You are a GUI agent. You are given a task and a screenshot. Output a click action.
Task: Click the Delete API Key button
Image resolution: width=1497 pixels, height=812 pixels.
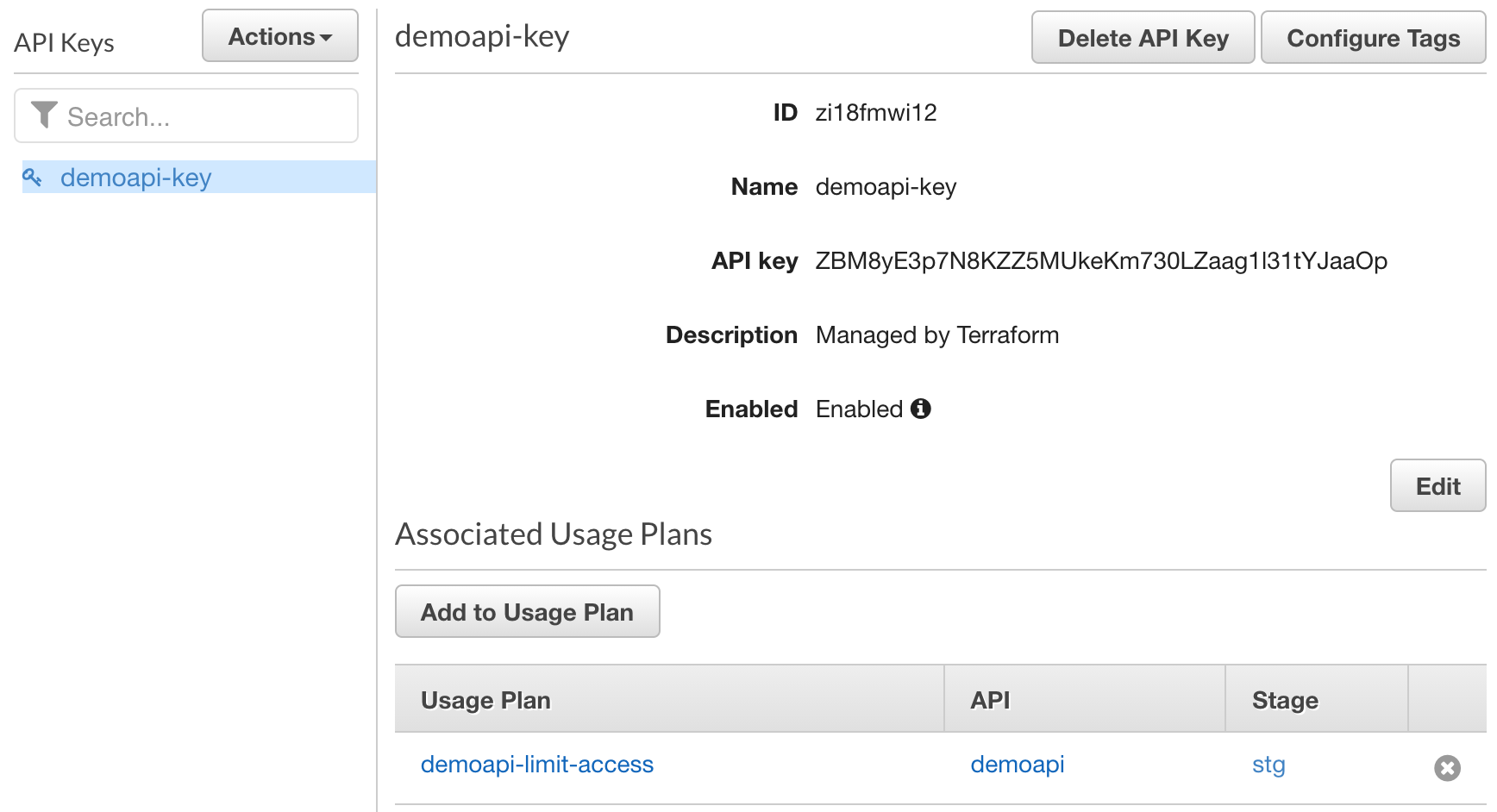pos(1143,38)
